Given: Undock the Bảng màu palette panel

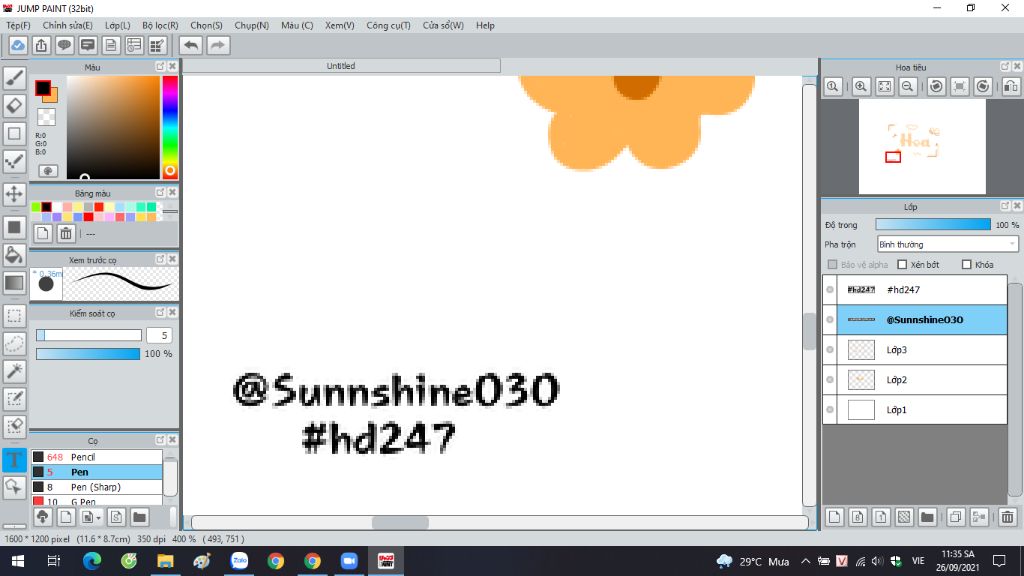Looking at the screenshot, I should pyautogui.click(x=160, y=193).
